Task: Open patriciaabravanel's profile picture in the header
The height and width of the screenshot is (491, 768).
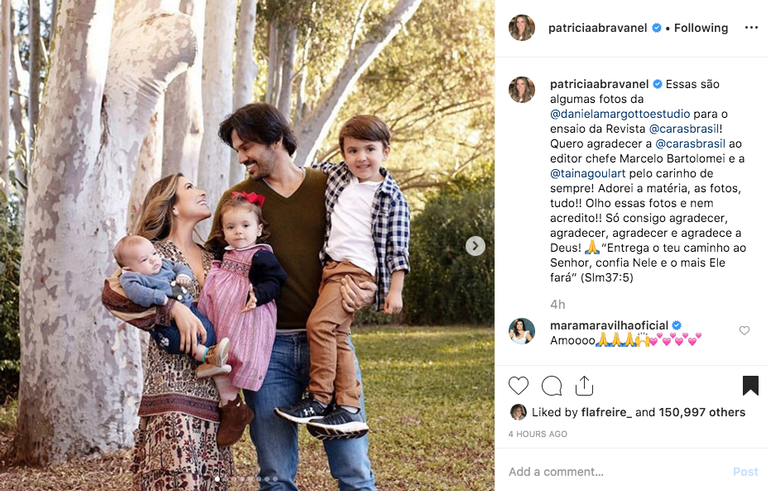Action: (x=522, y=28)
